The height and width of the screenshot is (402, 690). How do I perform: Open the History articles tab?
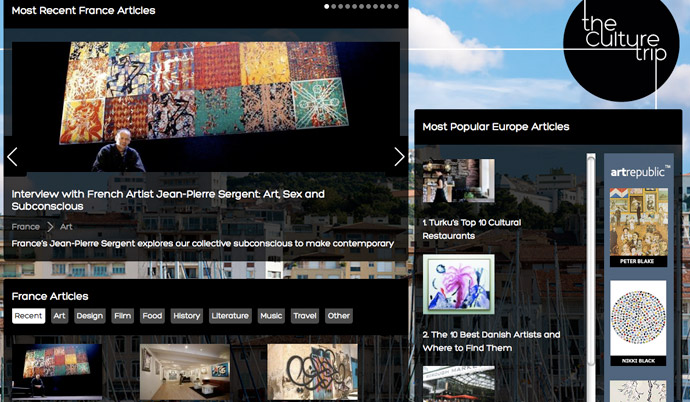(187, 316)
